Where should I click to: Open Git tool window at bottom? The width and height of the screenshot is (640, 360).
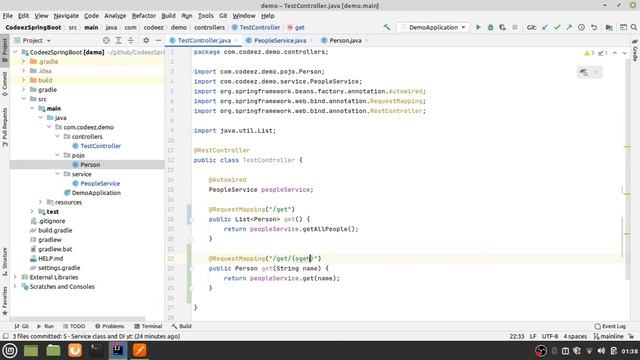click(x=22, y=326)
